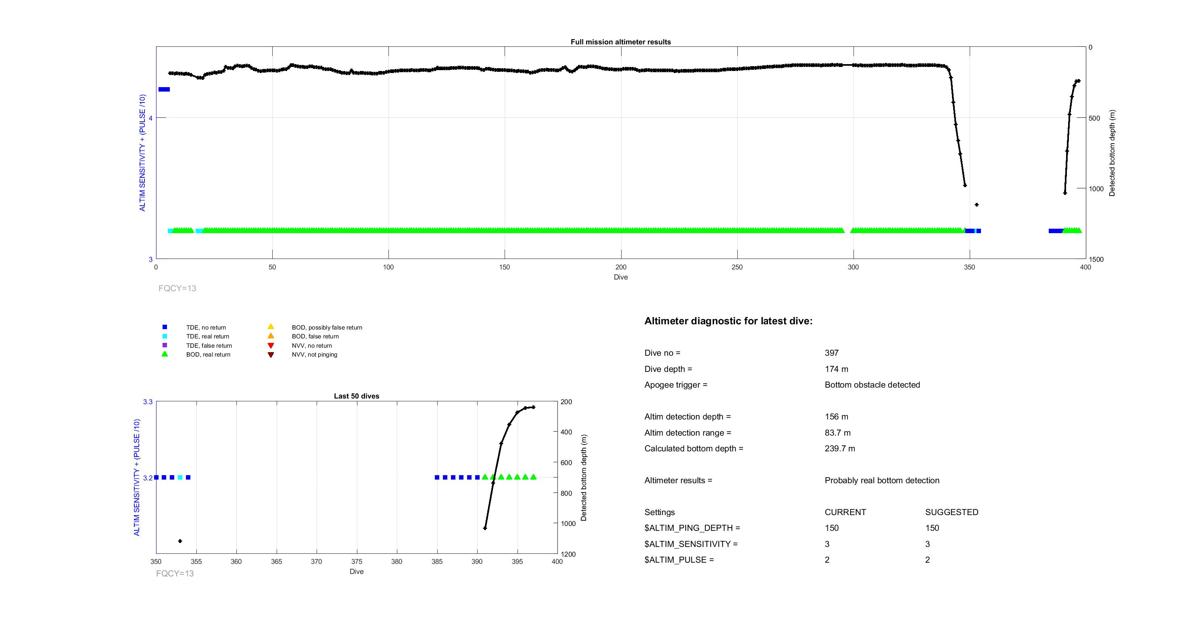
Task: Click the 'Probably real bottom detection' result
Action: 882,481
